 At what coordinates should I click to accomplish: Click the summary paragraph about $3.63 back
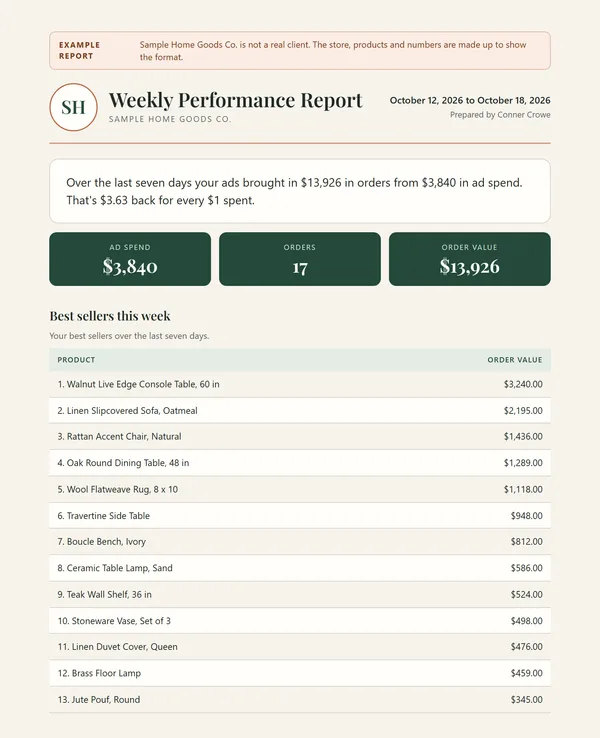click(294, 191)
